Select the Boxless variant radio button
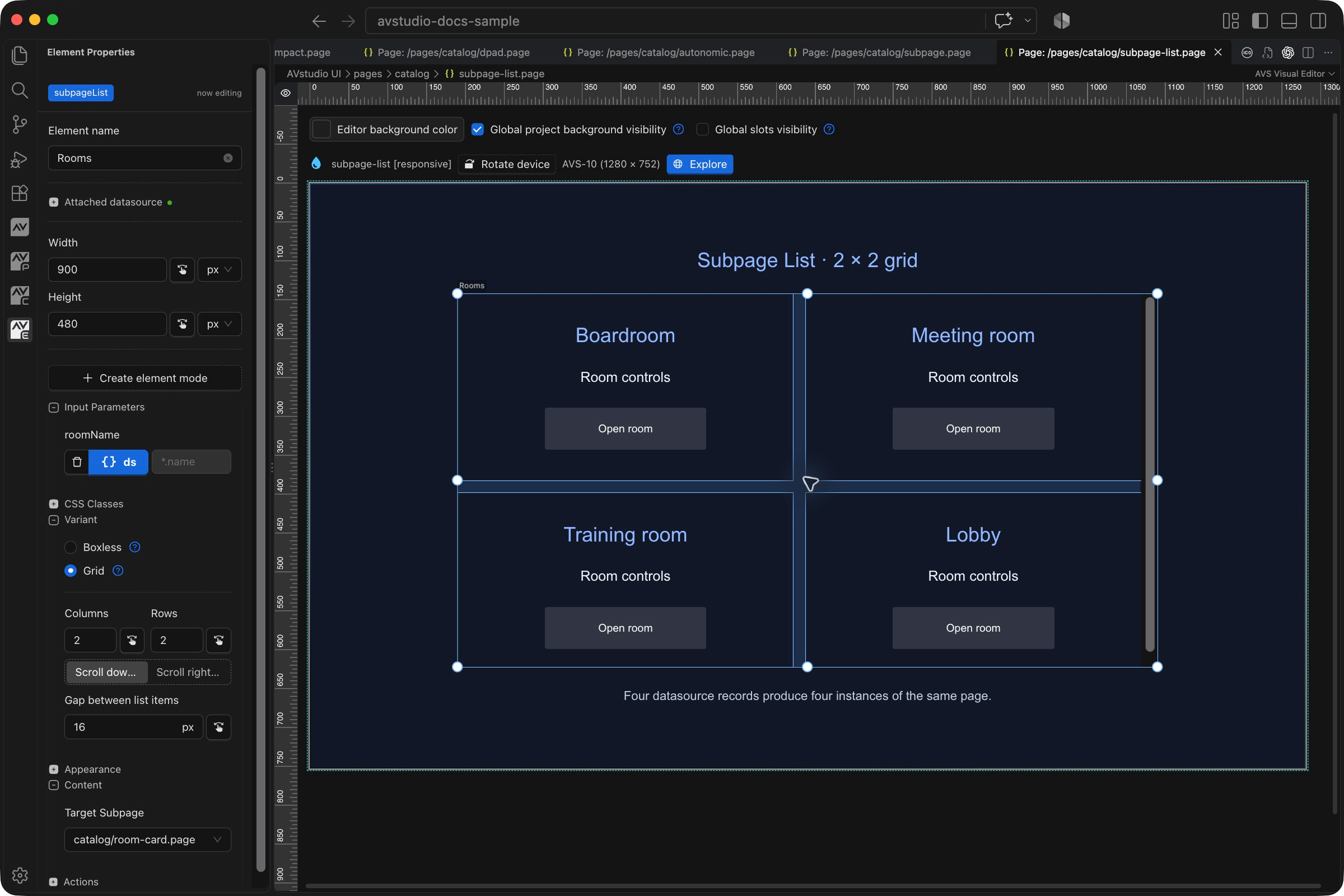 (x=71, y=548)
